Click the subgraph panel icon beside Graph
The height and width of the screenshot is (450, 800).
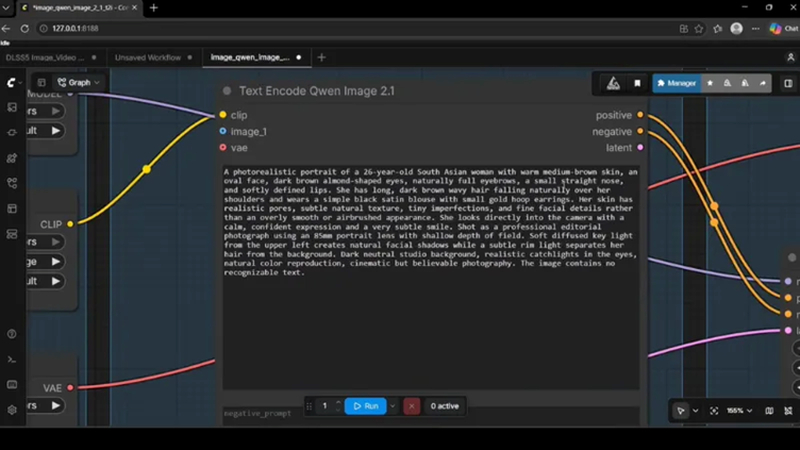(41, 83)
